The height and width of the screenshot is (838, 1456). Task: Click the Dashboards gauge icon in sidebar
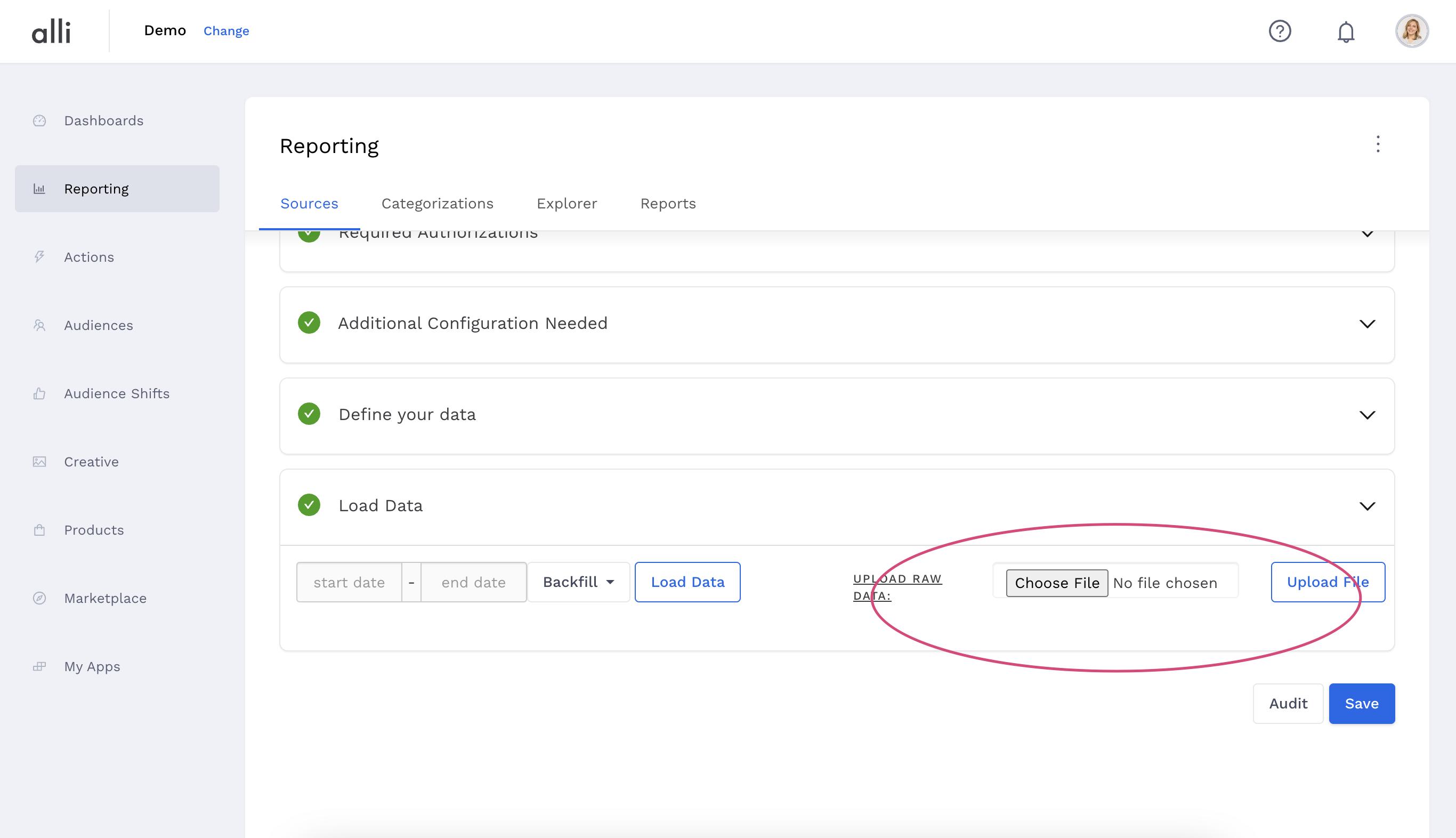pyautogui.click(x=39, y=121)
